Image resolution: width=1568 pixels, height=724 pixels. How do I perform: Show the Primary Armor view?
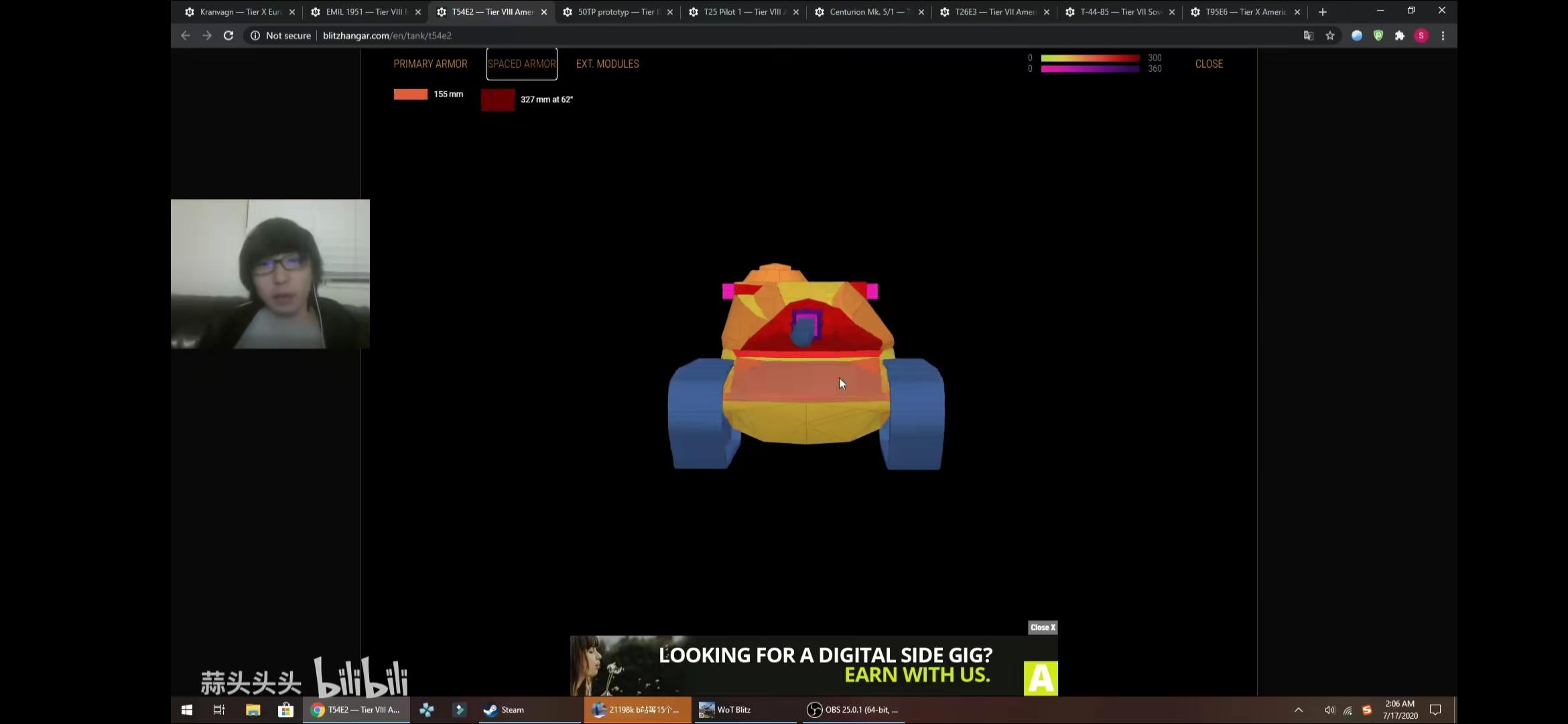[x=430, y=64]
